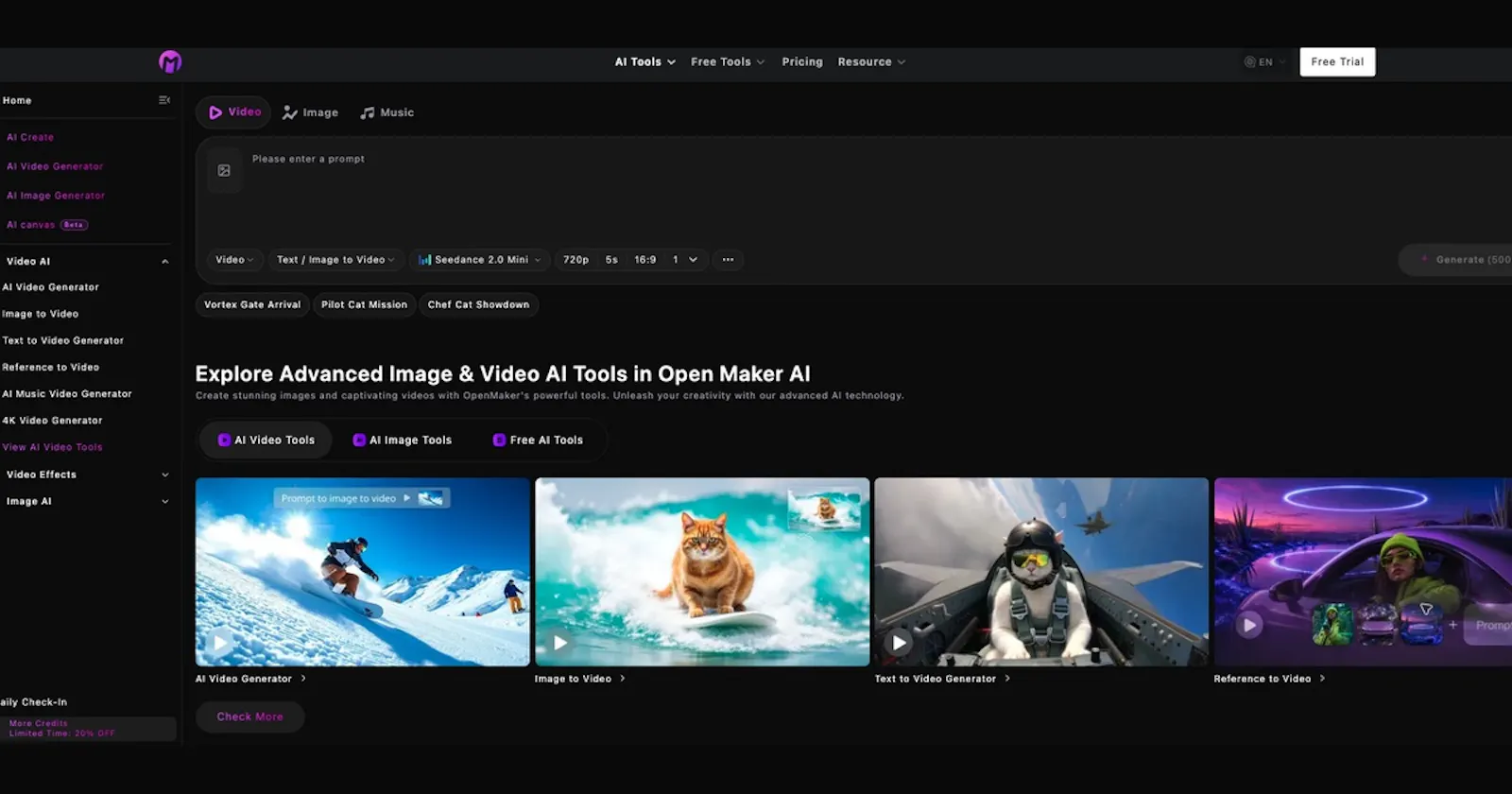Open the more options ellipsis button
The width and height of the screenshot is (1512, 794).
[x=728, y=260]
